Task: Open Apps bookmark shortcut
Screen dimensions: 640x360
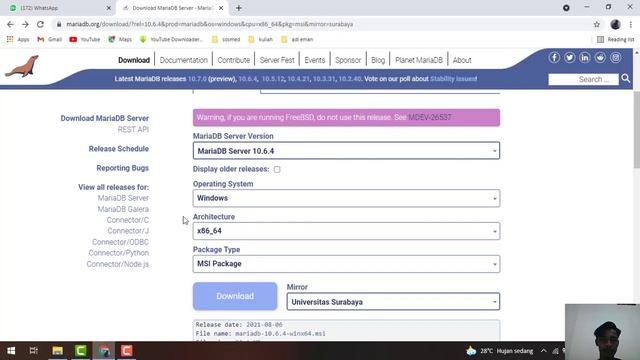Action: tap(18, 40)
